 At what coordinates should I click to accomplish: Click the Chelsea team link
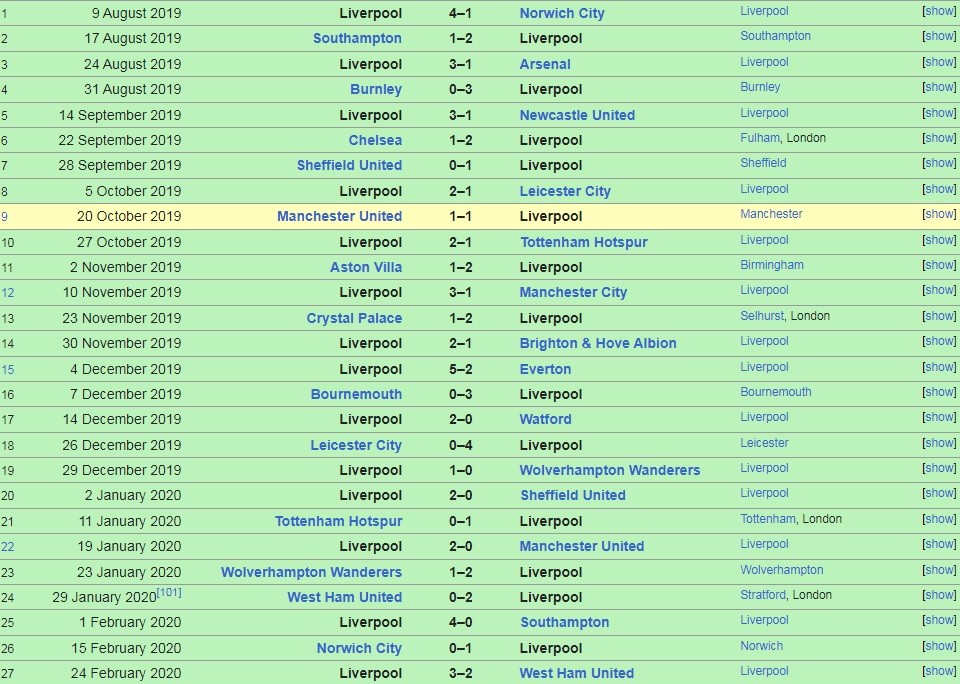(x=375, y=140)
